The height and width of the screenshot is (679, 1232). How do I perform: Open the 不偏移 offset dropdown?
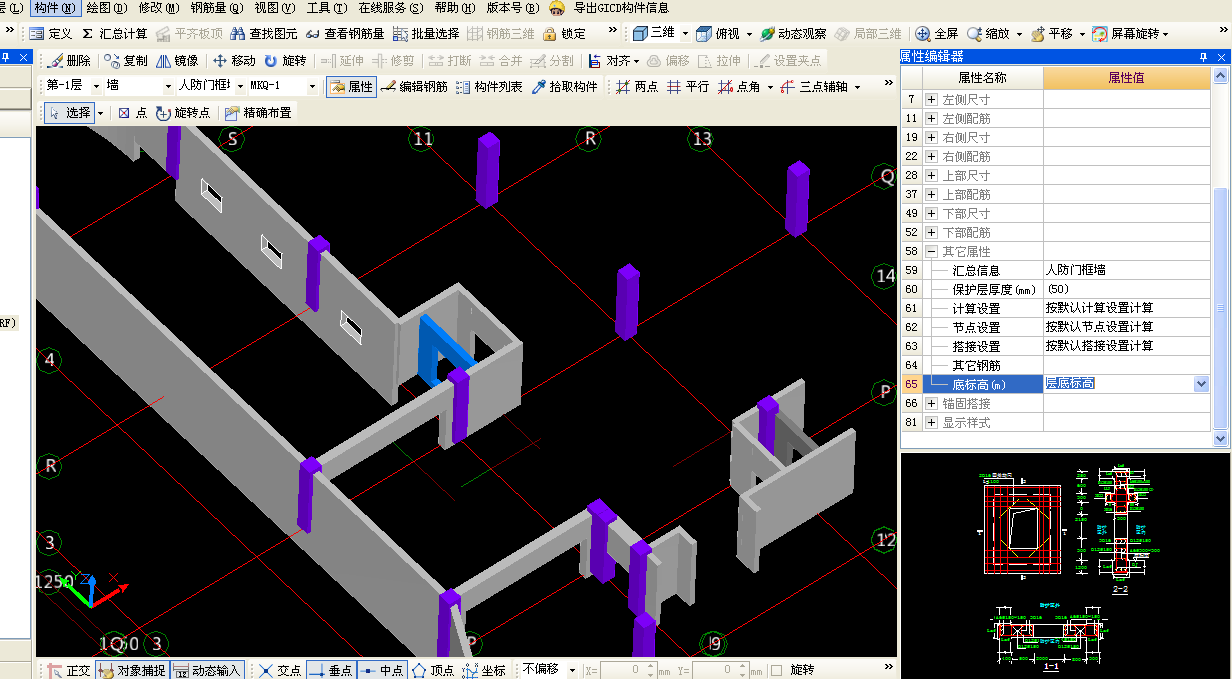572,670
